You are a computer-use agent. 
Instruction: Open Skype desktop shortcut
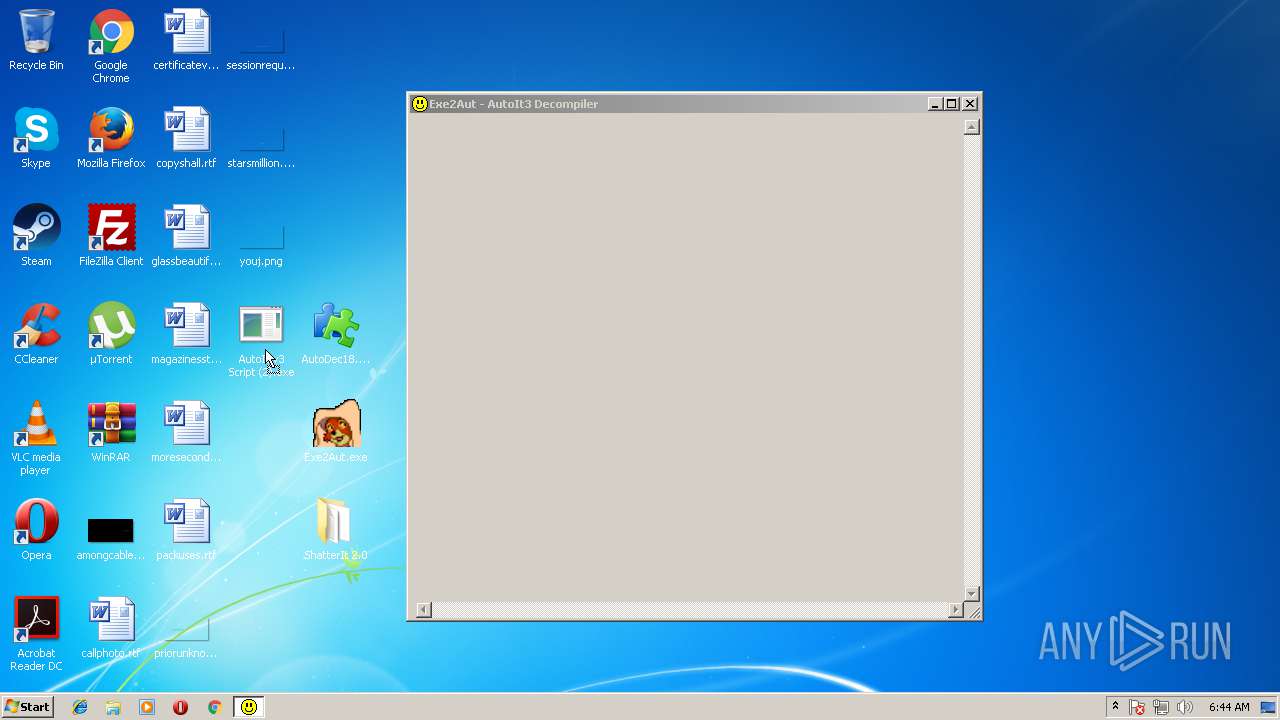(x=36, y=138)
